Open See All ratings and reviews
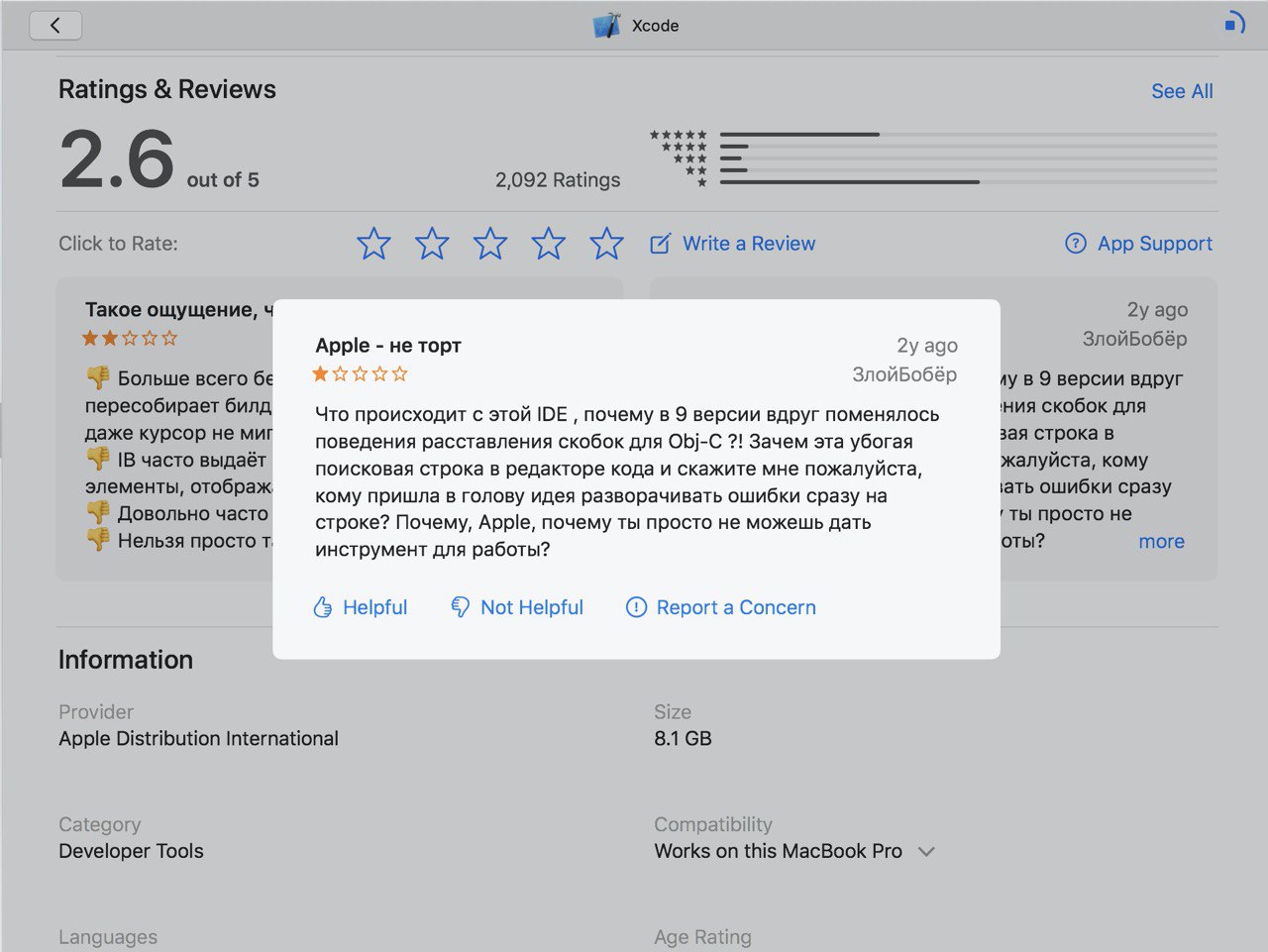 click(x=1182, y=91)
